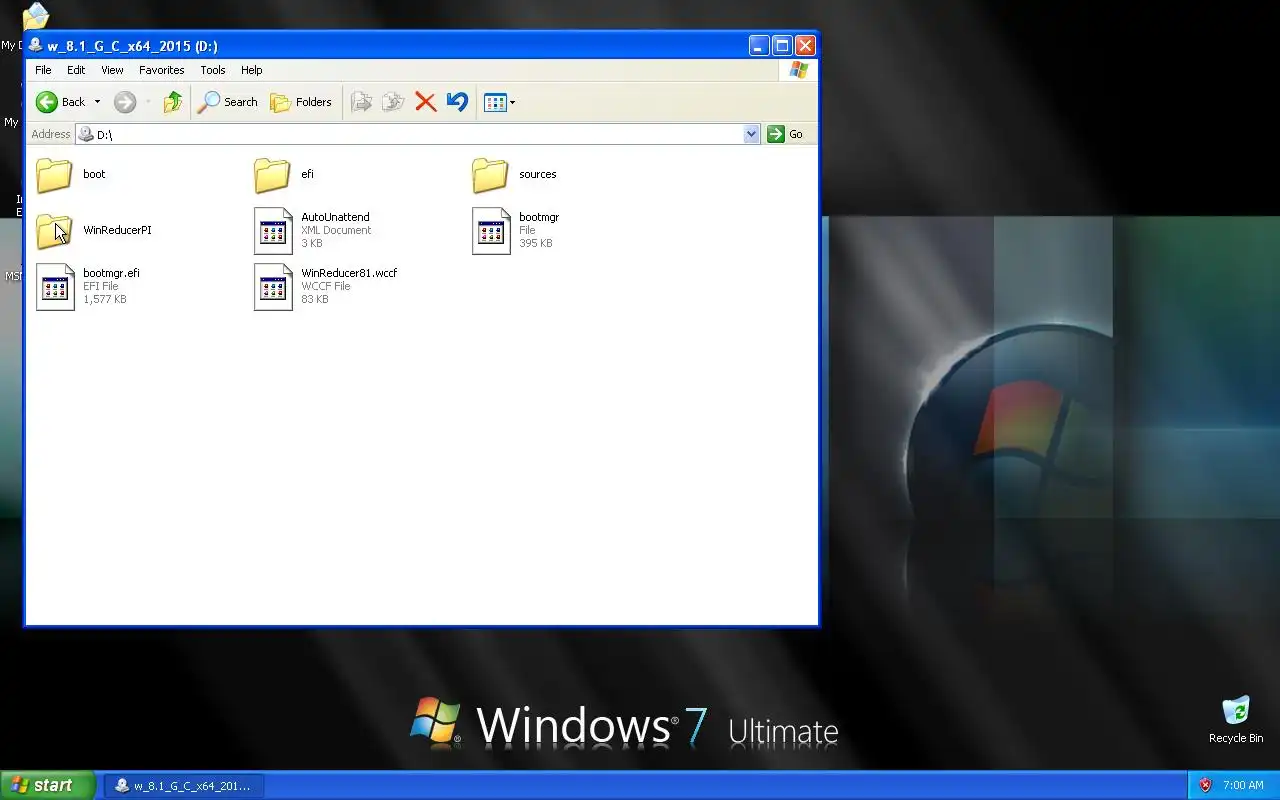
Task: Select the WinReducer81.wccf file icon
Action: coord(273,287)
